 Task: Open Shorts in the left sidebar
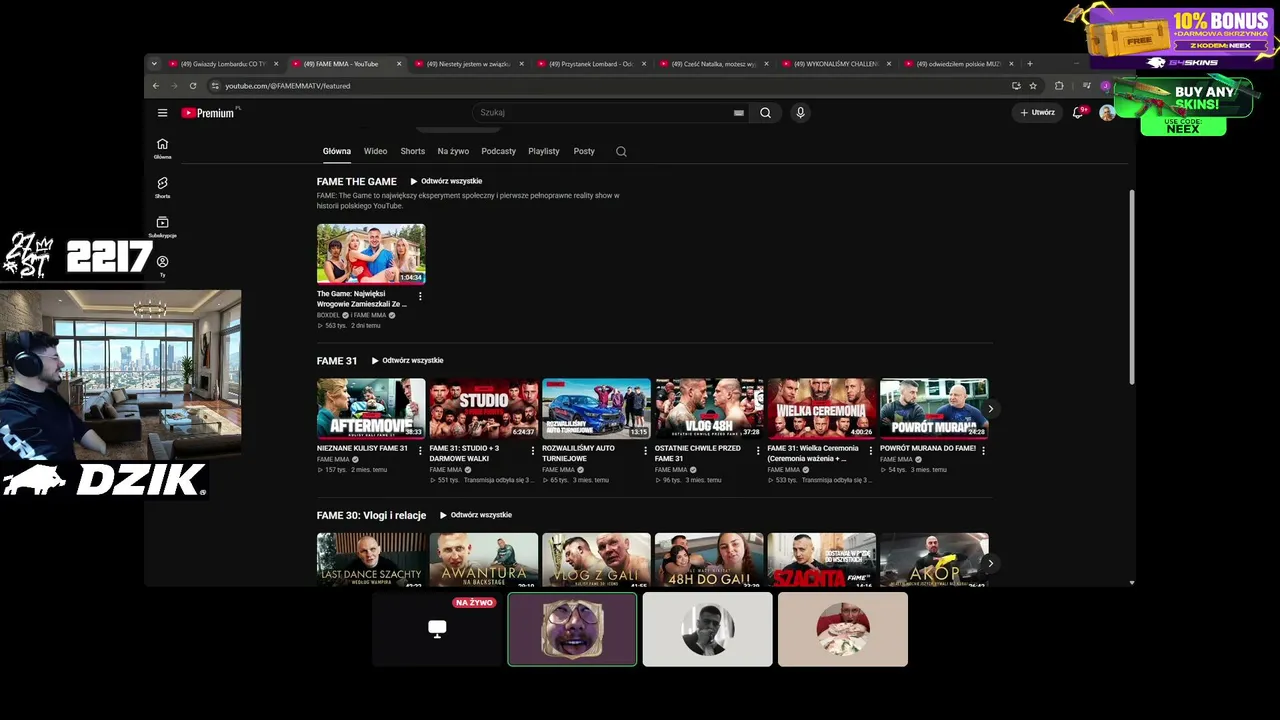(x=162, y=187)
